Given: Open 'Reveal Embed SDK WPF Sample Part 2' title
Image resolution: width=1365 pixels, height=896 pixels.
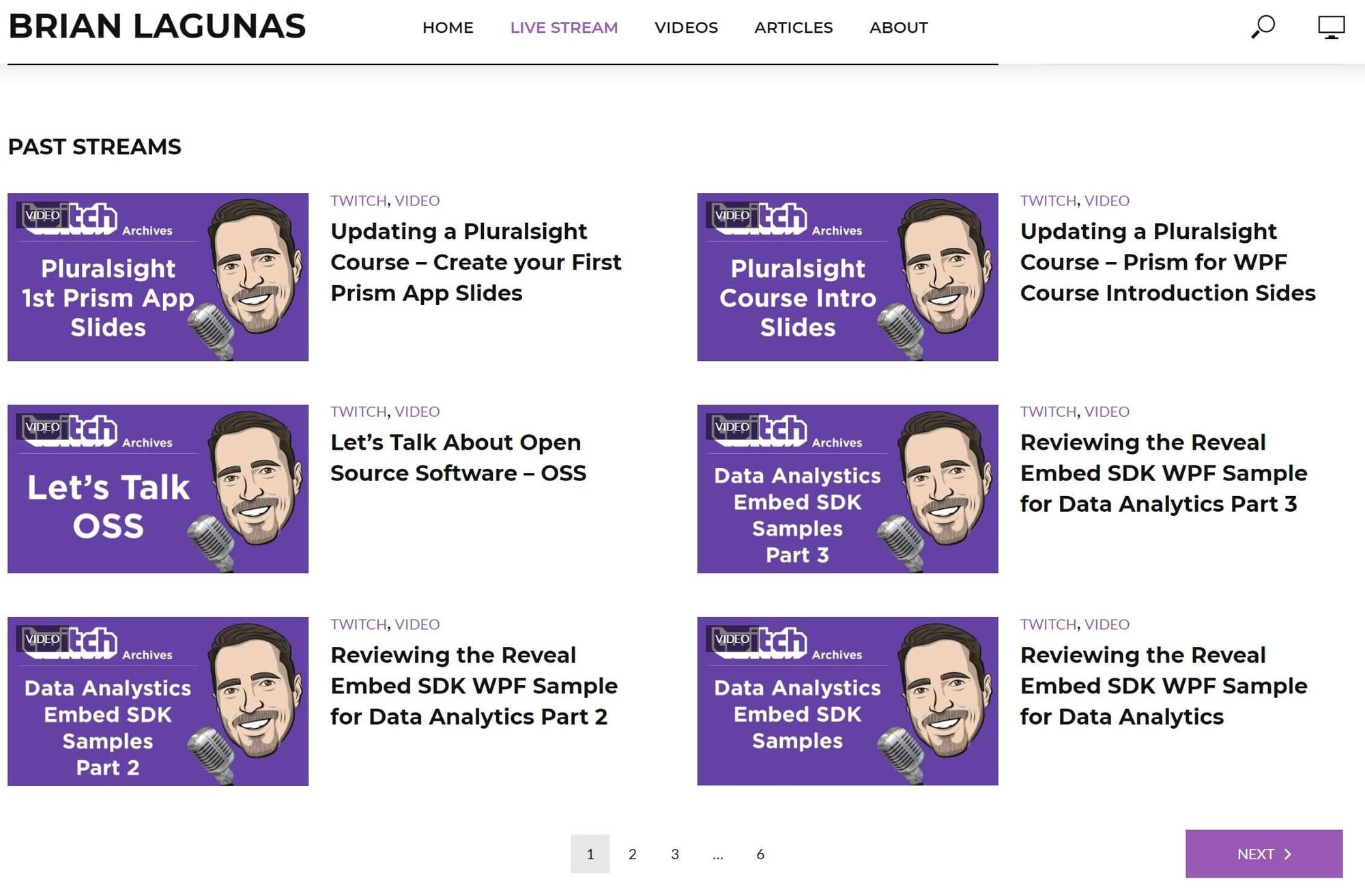Looking at the screenshot, I should coord(474,686).
